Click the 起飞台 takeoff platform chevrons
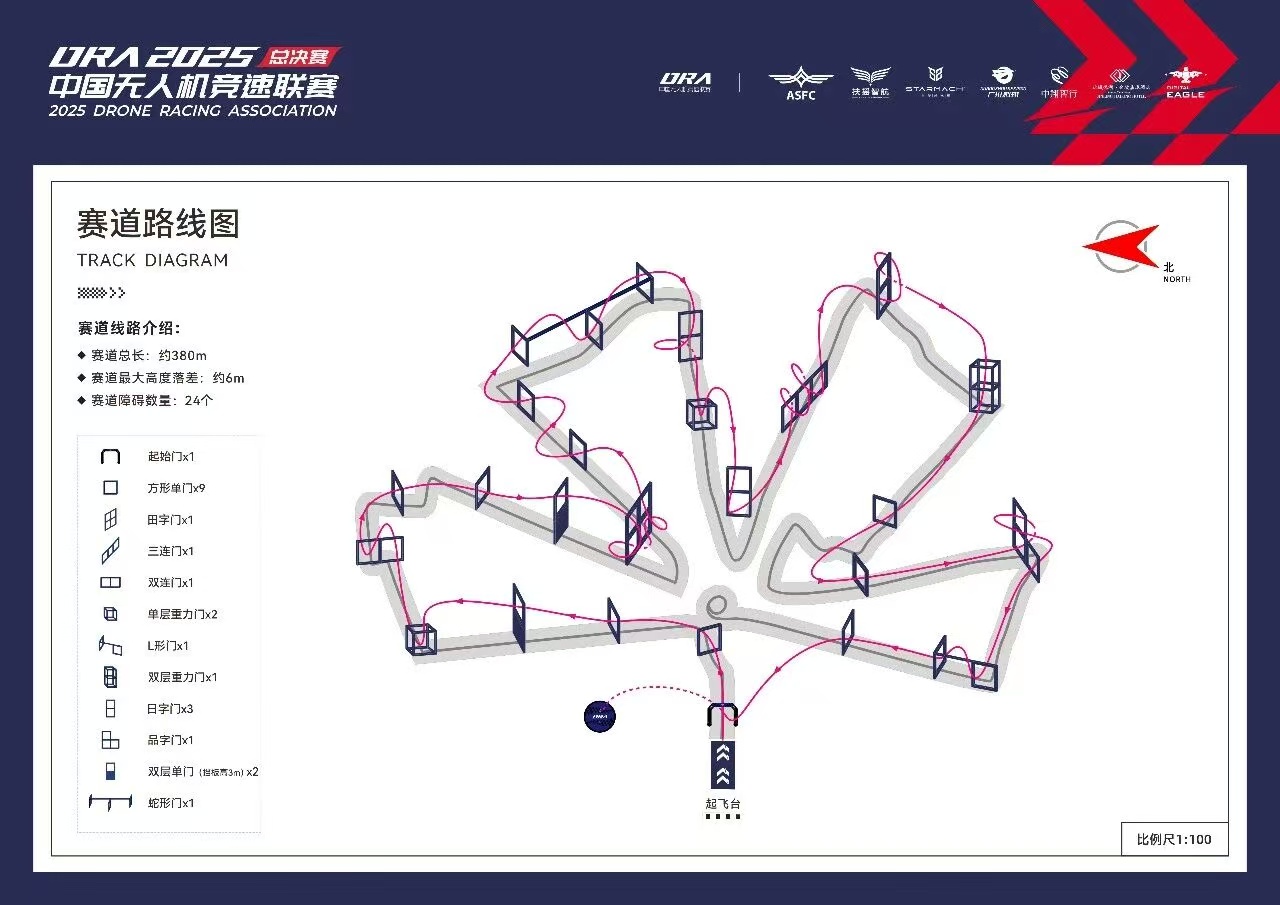1280x905 pixels. 723,765
